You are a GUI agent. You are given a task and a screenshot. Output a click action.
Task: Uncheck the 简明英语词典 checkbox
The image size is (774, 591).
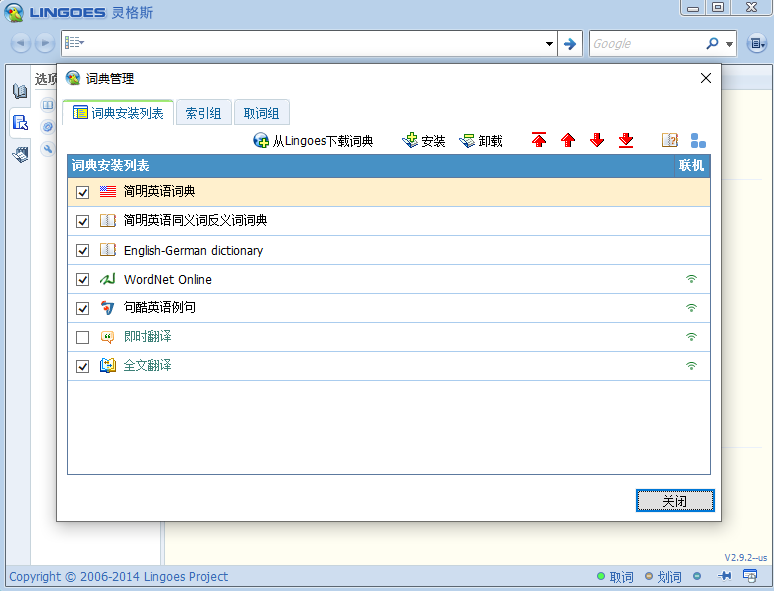pos(82,192)
